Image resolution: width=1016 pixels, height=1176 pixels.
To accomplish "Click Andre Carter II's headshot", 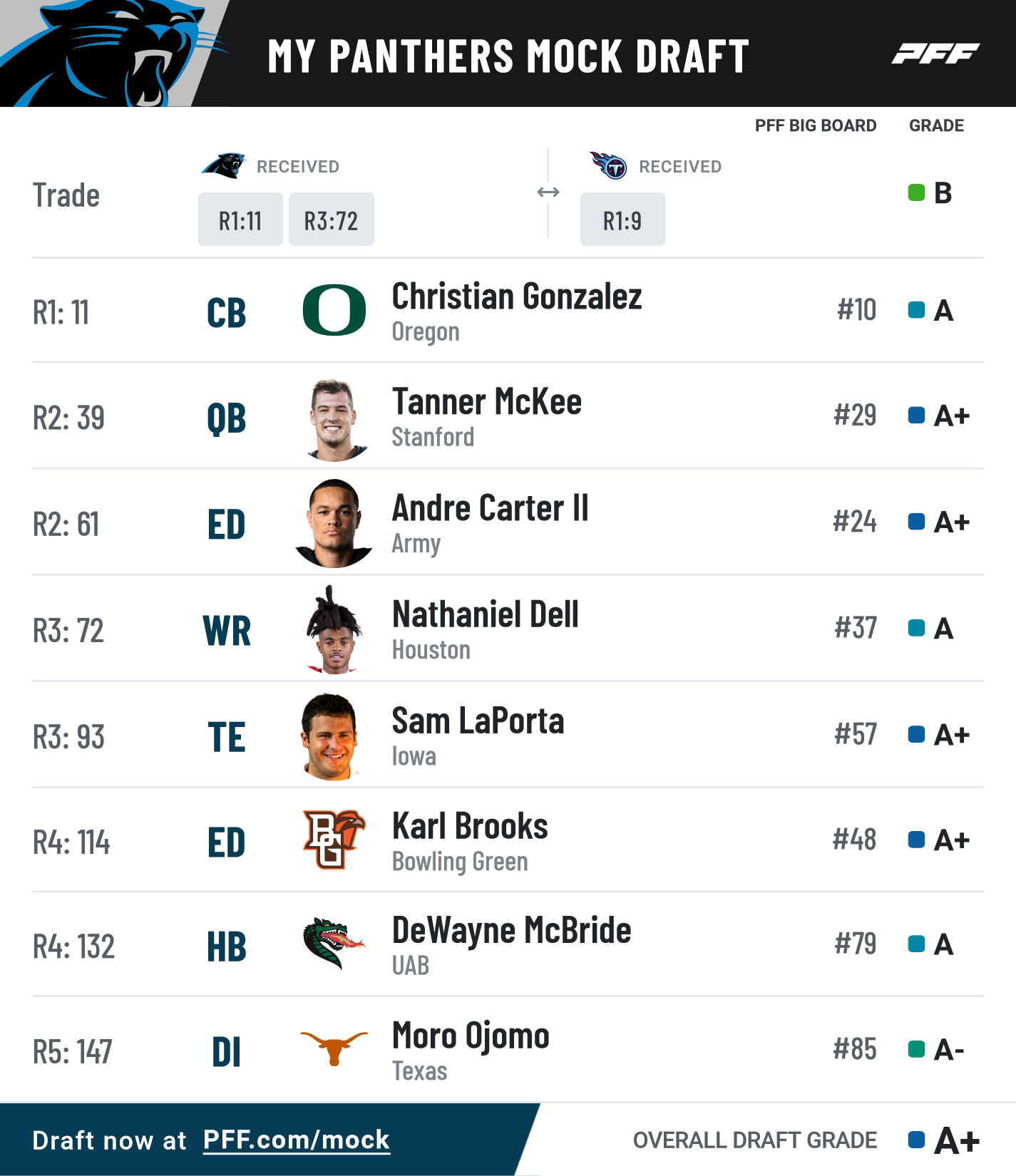I will 334,524.
